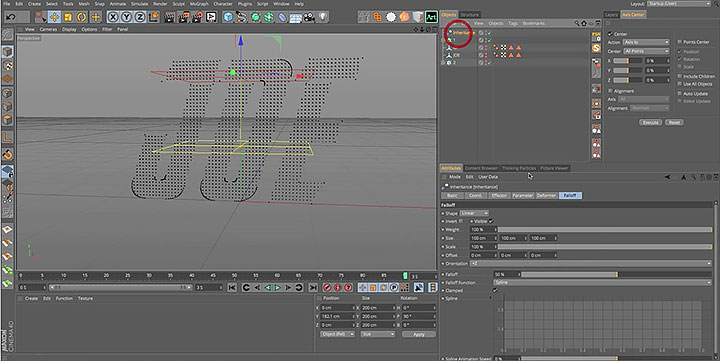Toggle the X axis lock
Screen dimensions: 720x361
[113, 17]
